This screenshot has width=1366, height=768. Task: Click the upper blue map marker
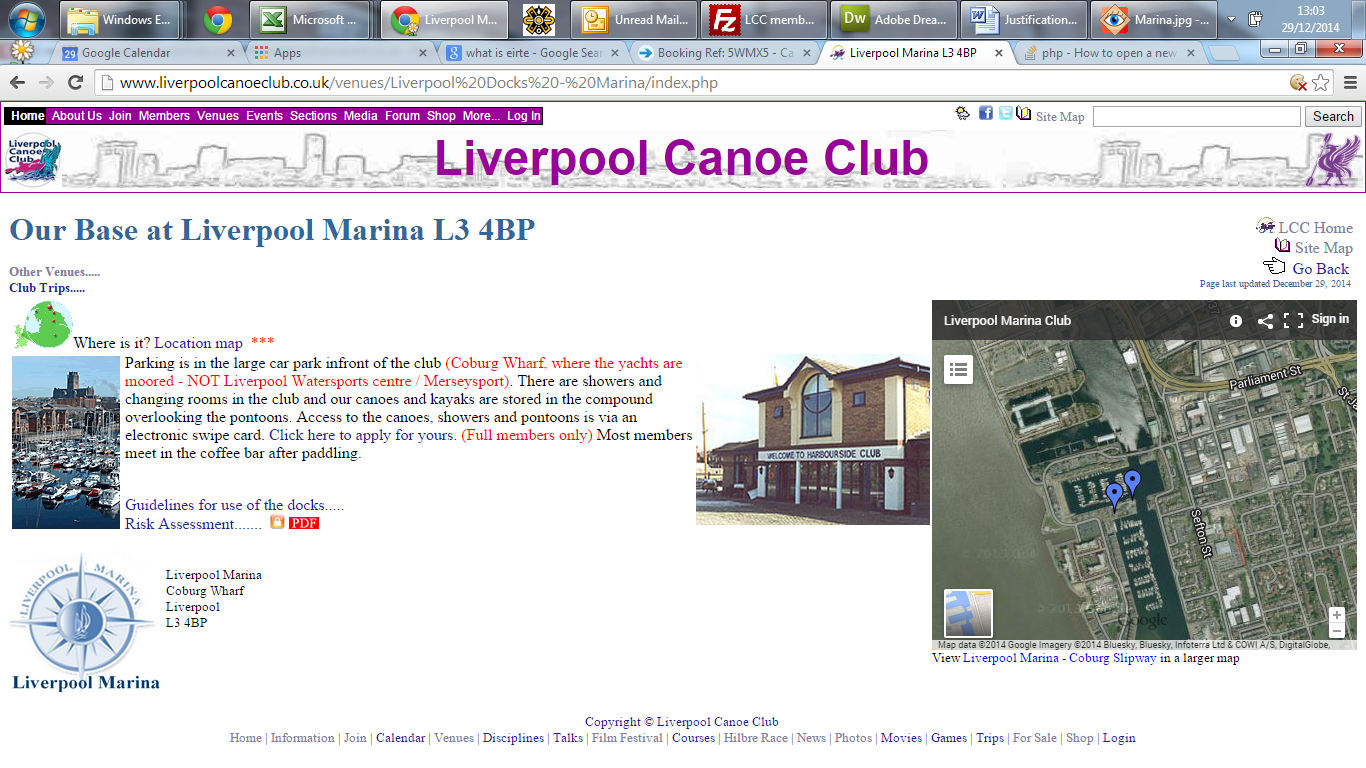pos(1132,483)
